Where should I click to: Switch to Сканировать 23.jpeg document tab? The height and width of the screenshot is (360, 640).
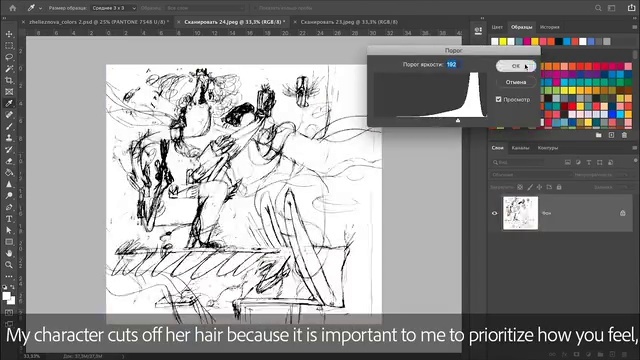tap(349, 22)
